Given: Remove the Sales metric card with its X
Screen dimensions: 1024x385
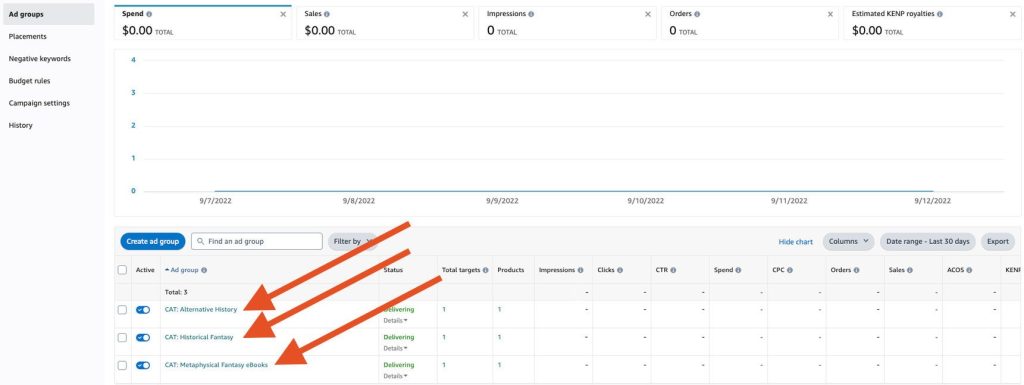Looking at the screenshot, I should pos(465,14).
